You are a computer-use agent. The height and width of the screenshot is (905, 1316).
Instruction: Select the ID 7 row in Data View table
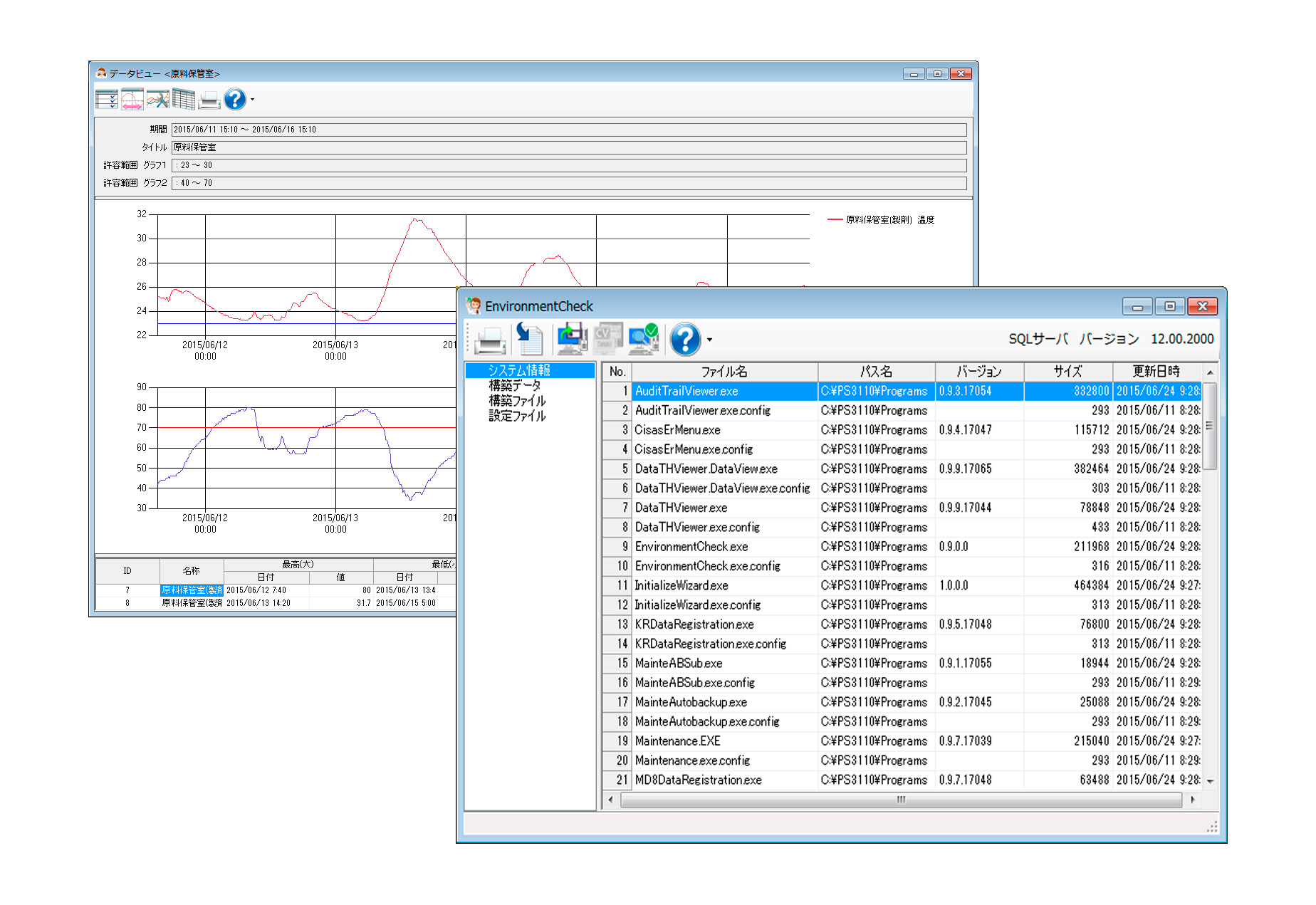click(x=276, y=590)
